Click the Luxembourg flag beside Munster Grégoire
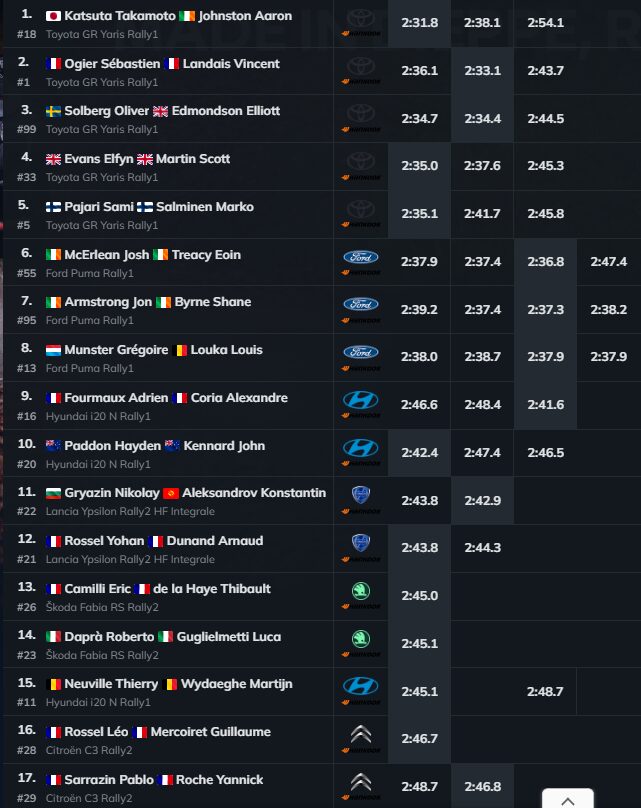Image resolution: width=641 pixels, height=808 pixels. coord(54,350)
